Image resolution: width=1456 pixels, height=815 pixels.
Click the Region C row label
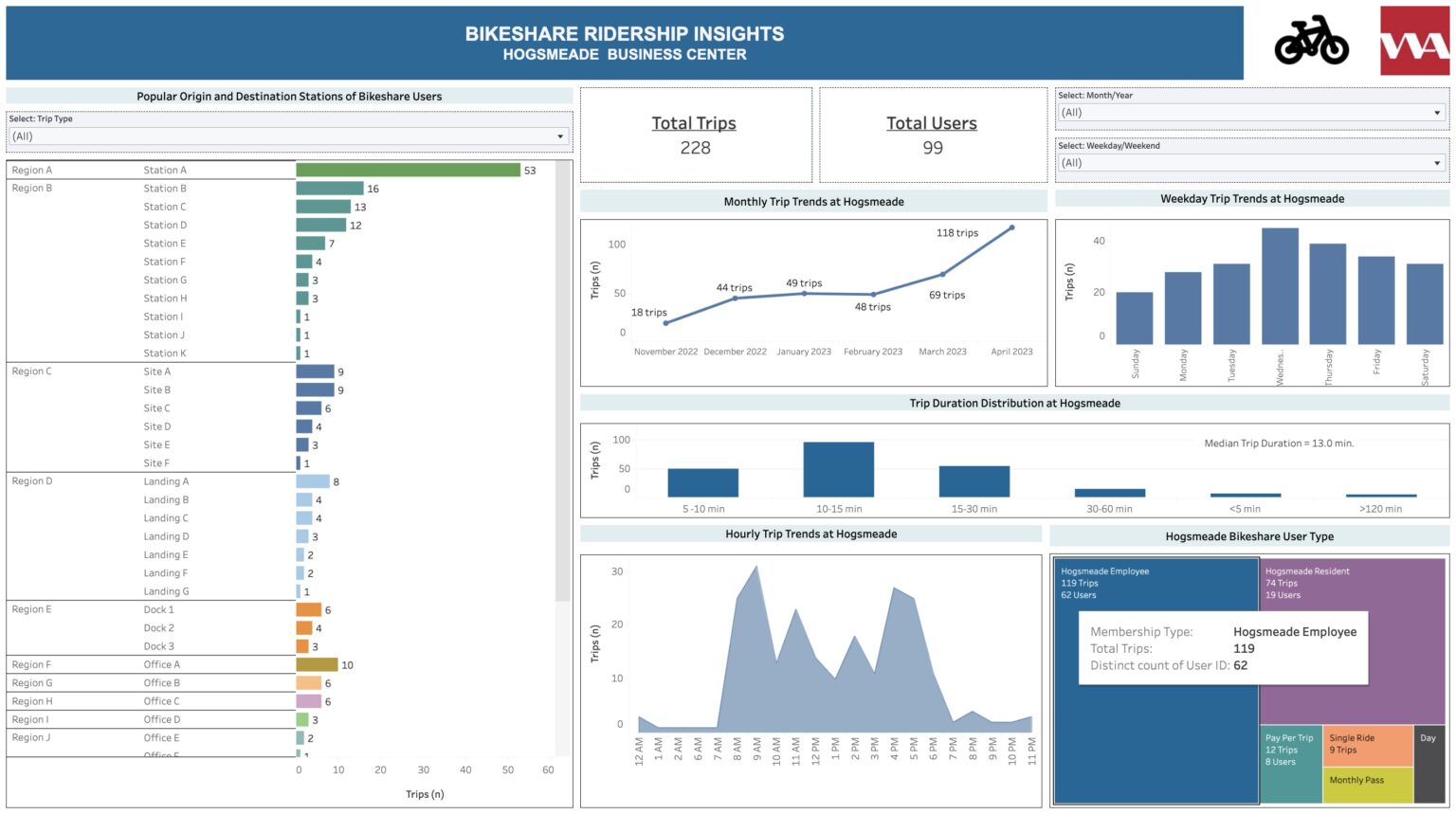[x=30, y=371]
